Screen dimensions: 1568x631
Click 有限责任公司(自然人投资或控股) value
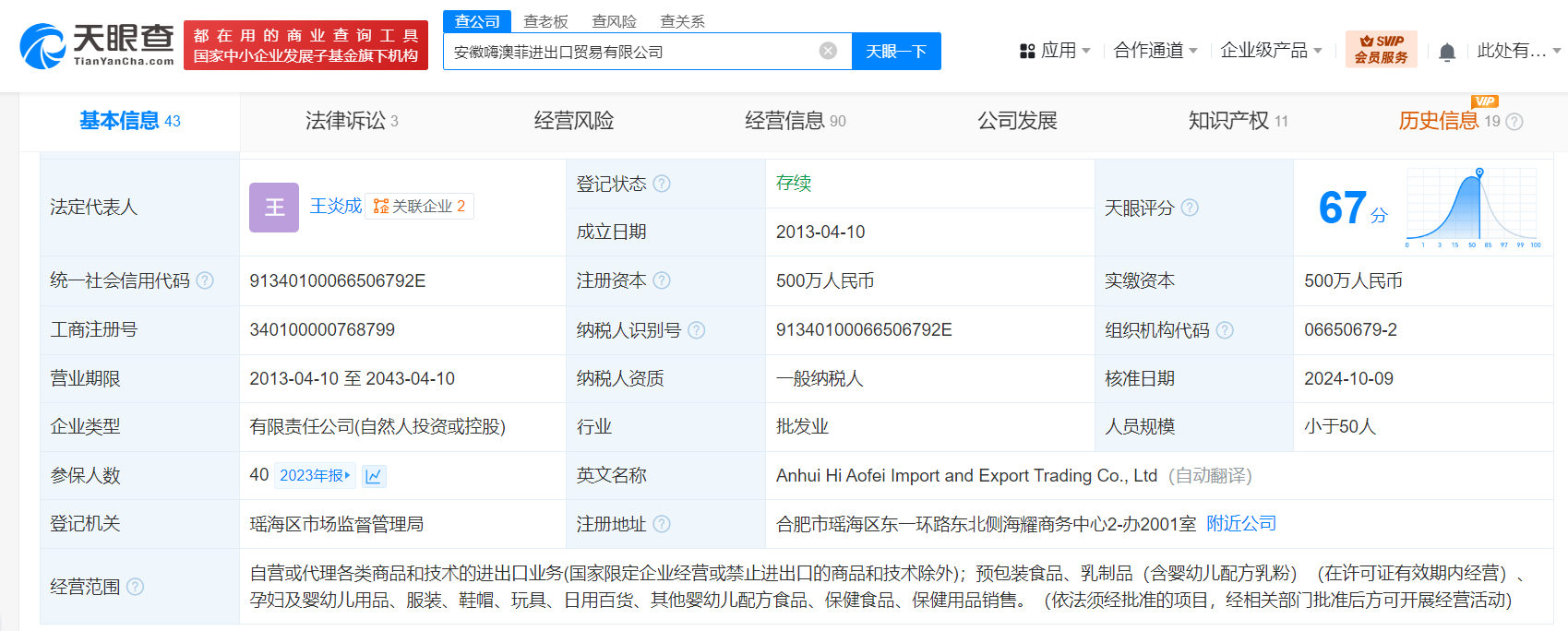pyautogui.click(x=377, y=426)
